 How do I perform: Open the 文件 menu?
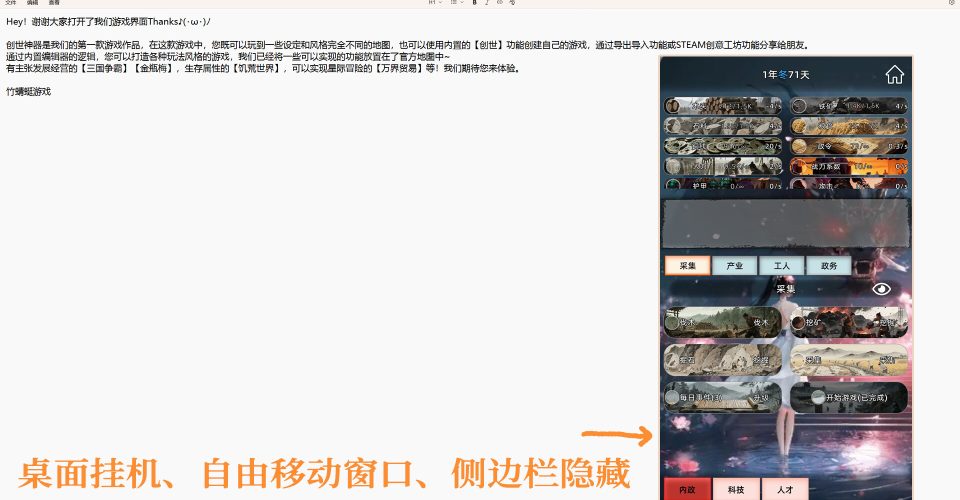(x=11, y=3)
